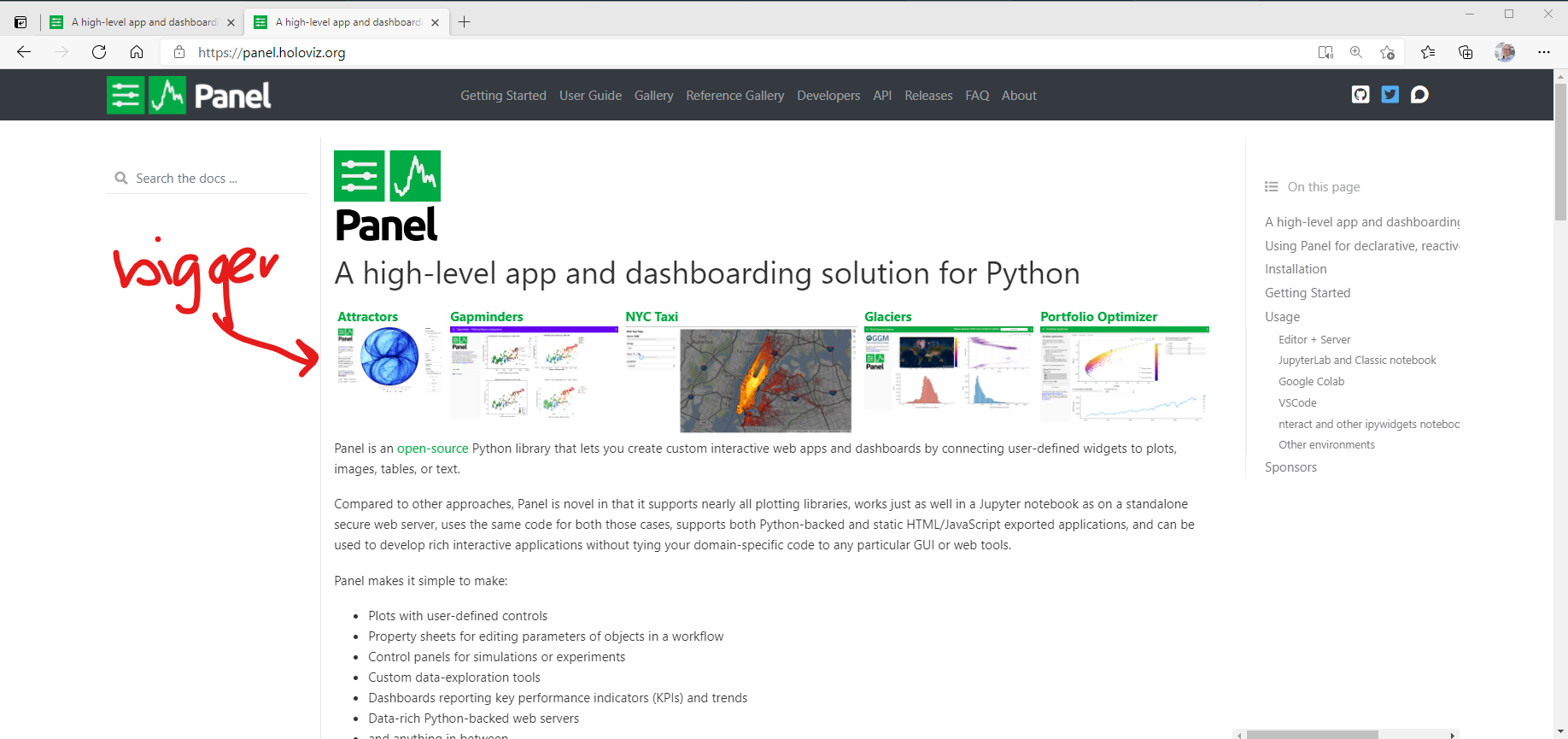Open the User Guide nav item
Viewport: 1568px width, 739px height.
click(590, 96)
